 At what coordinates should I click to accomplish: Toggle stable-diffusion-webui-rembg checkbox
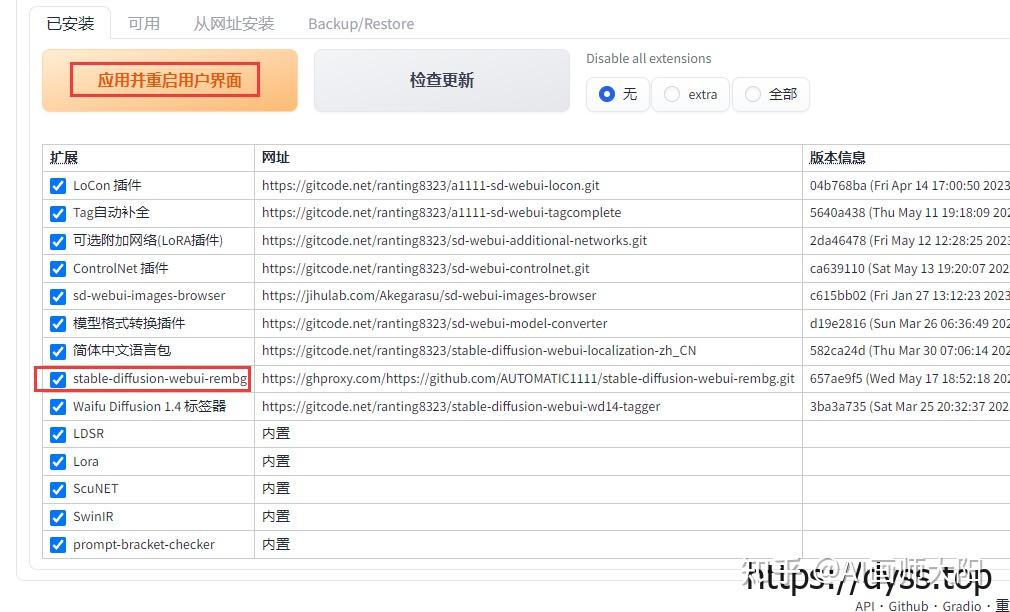click(58, 379)
